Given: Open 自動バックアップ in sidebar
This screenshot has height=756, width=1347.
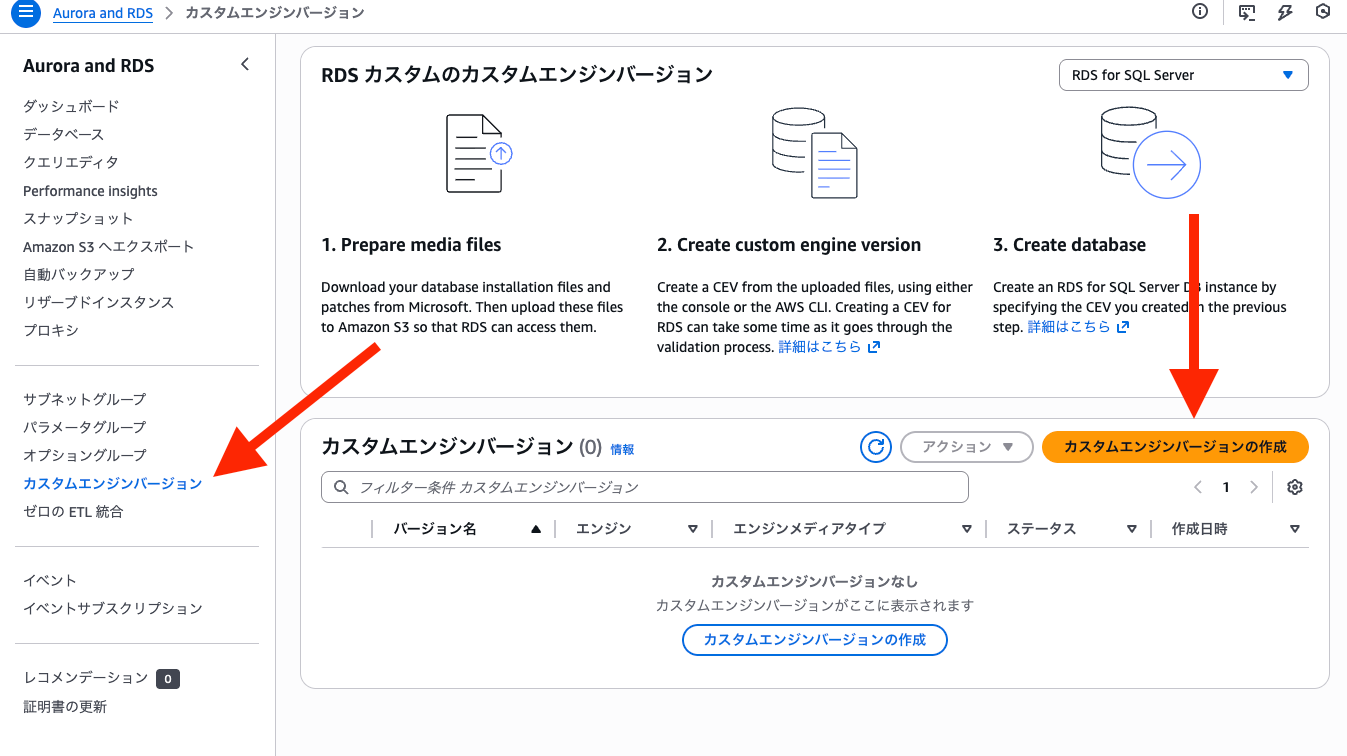Looking at the screenshot, I should click(x=79, y=274).
